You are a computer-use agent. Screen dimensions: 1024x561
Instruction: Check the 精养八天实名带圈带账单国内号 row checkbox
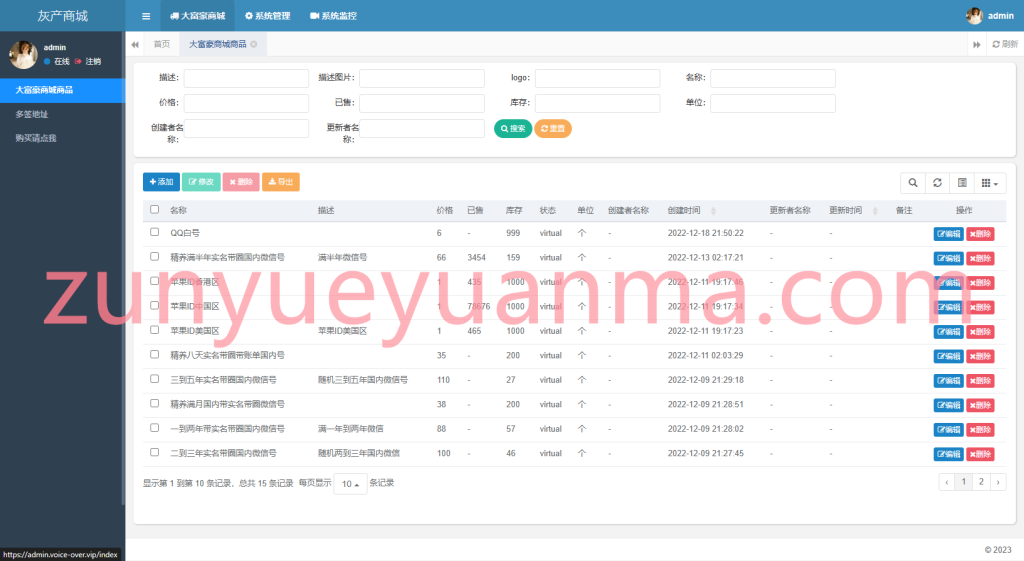pos(155,355)
